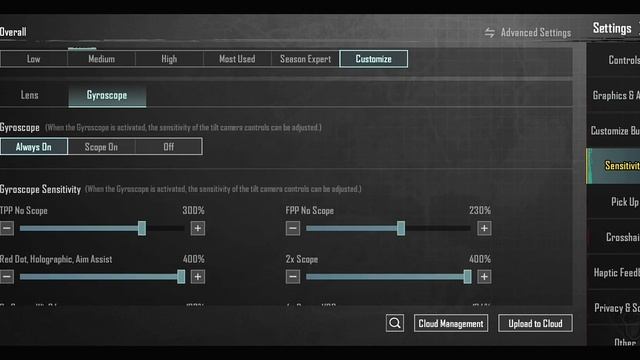Viewport: 640px width, 360px height.
Task: Open Haptic Feedback settings category
Action: [x=613, y=273]
